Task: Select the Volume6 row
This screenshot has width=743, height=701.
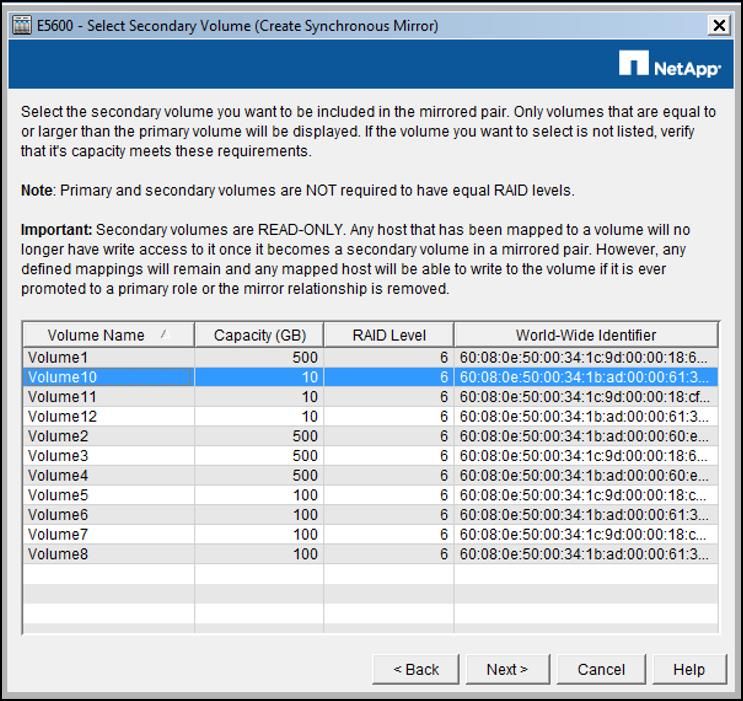Action: [x=371, y=515]
